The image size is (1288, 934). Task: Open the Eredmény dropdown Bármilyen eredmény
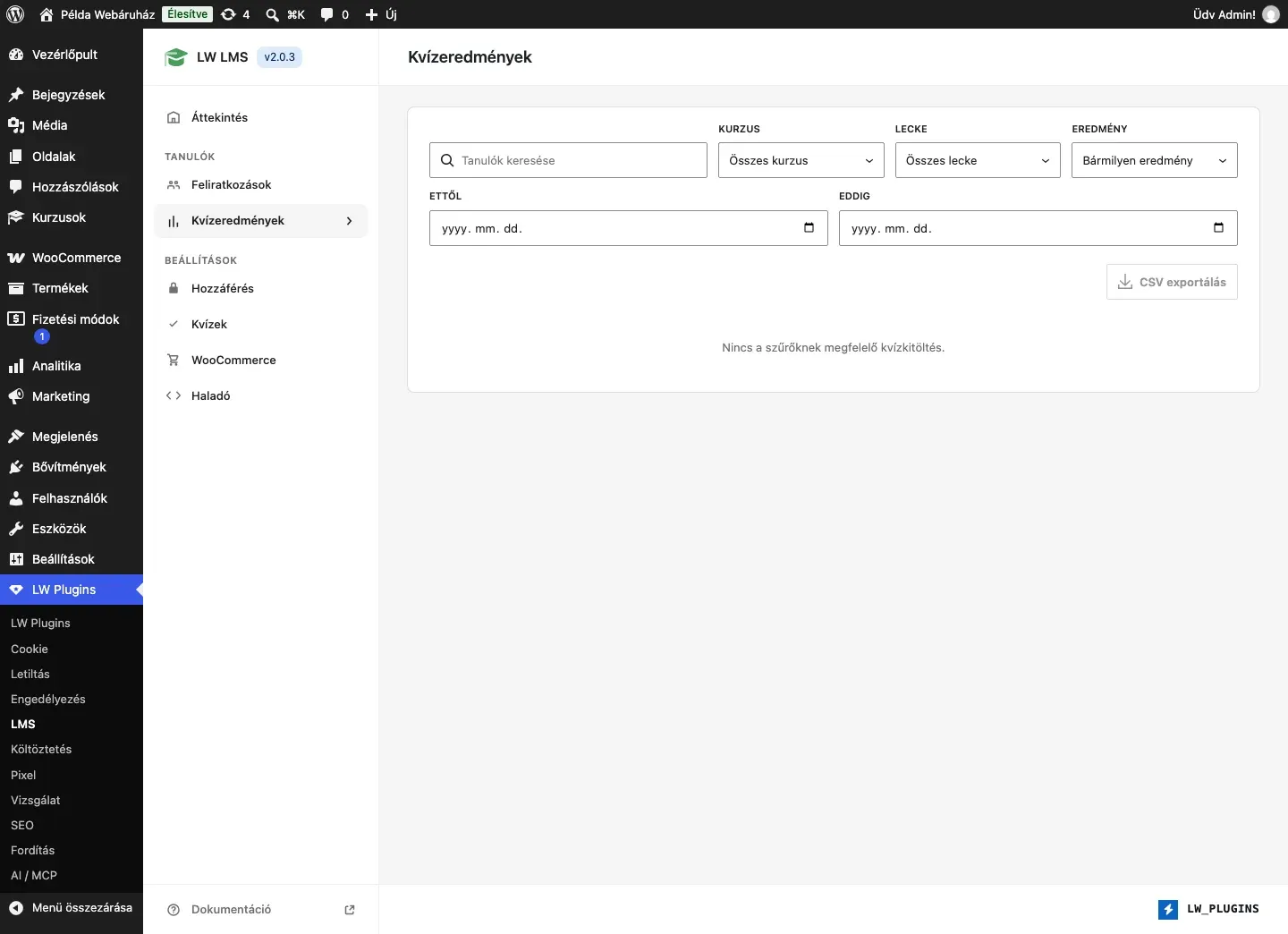point(1155,160)
